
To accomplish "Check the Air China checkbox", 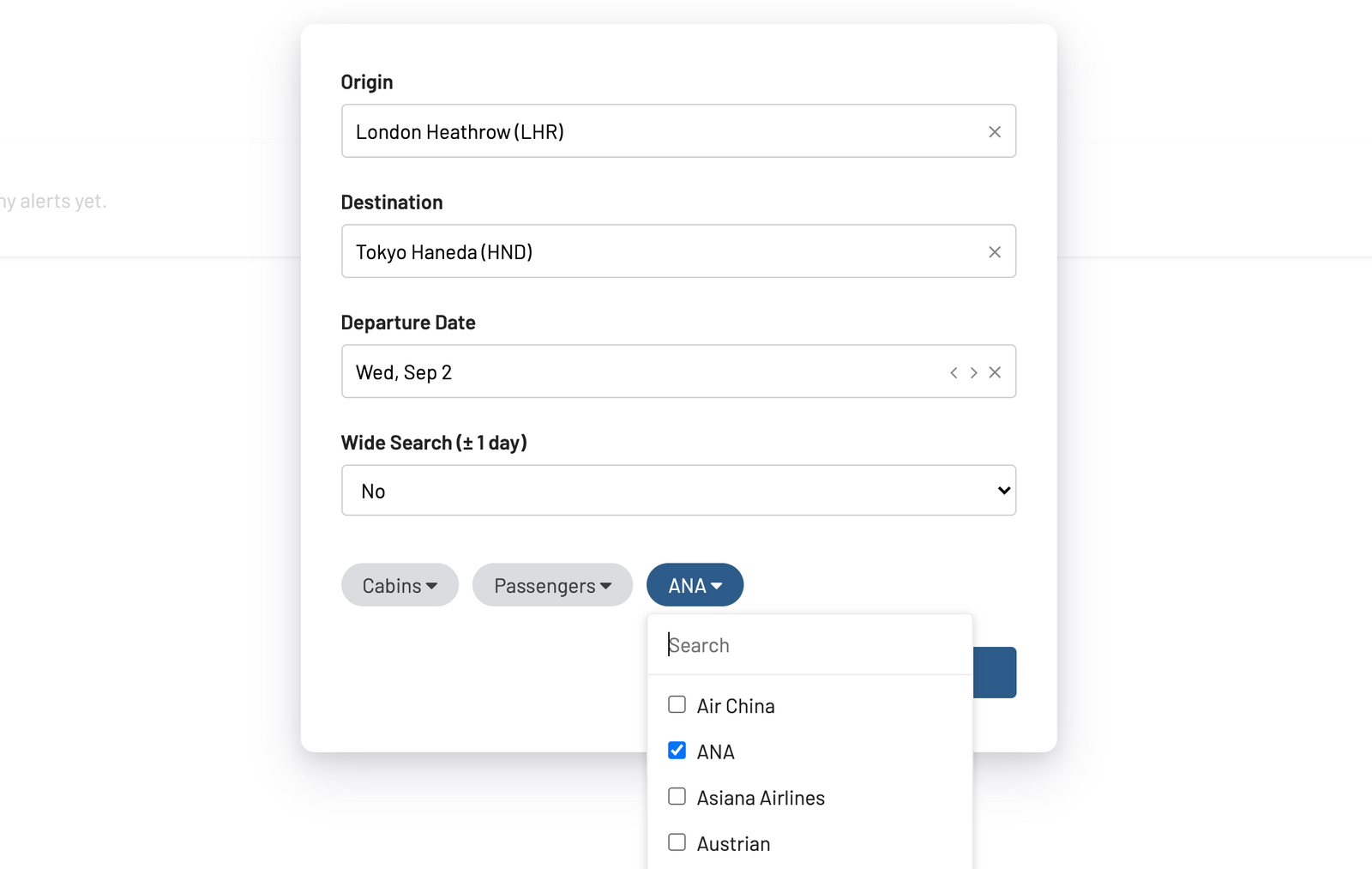I will 677,705.
